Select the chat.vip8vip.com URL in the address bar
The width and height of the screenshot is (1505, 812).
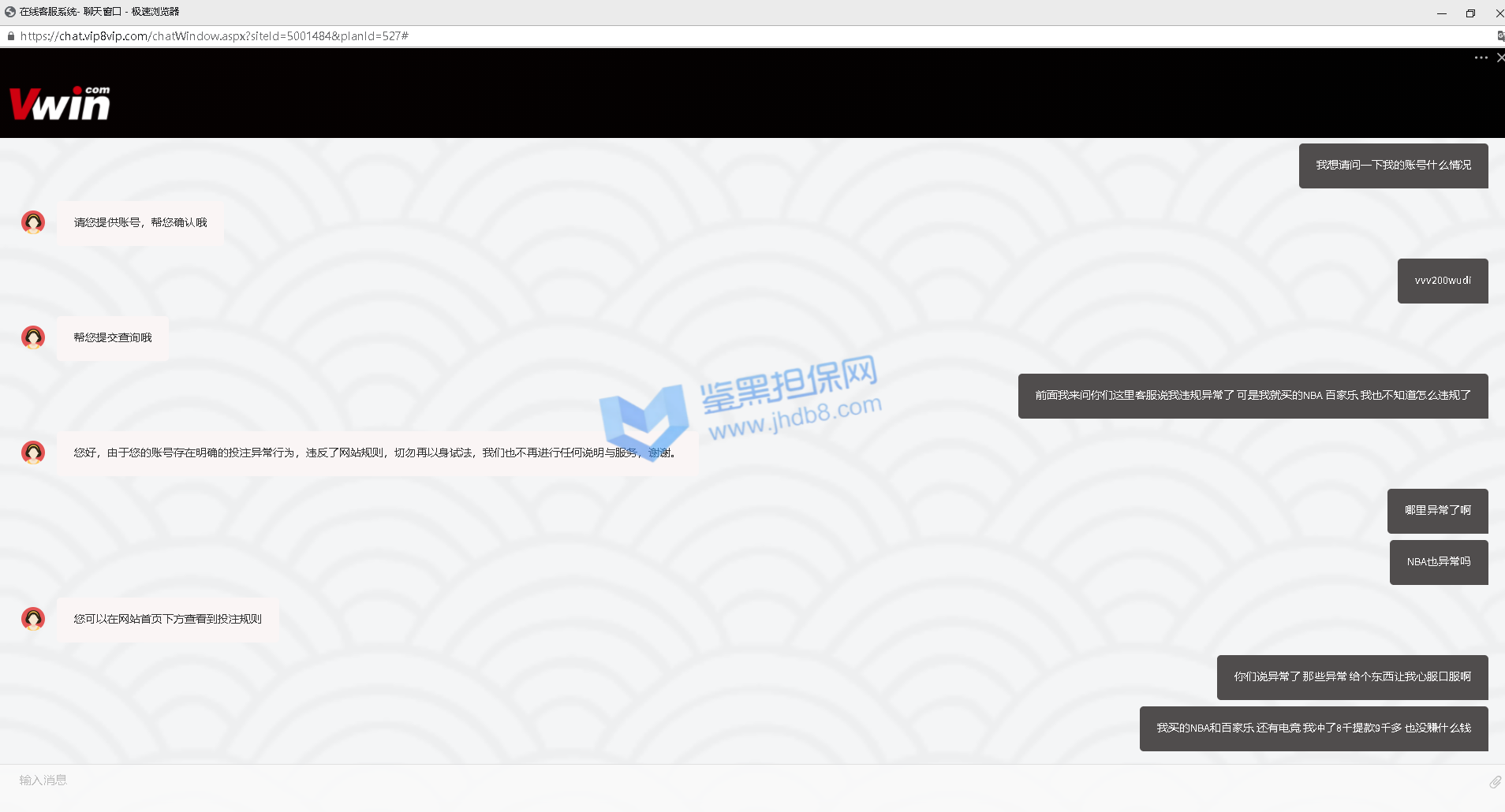tap(215, 36)
